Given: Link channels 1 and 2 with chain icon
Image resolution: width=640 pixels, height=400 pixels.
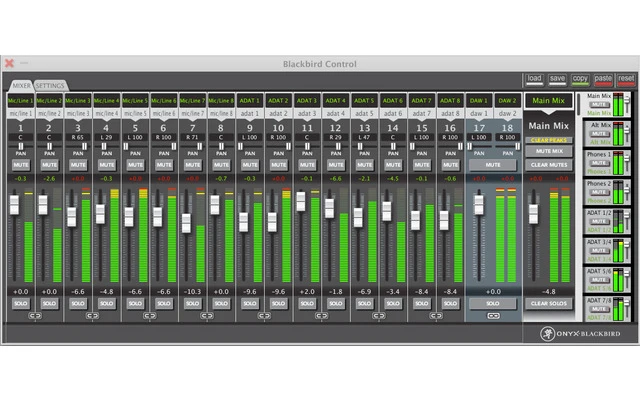Looking at the screenshot, I should point(35,316).
